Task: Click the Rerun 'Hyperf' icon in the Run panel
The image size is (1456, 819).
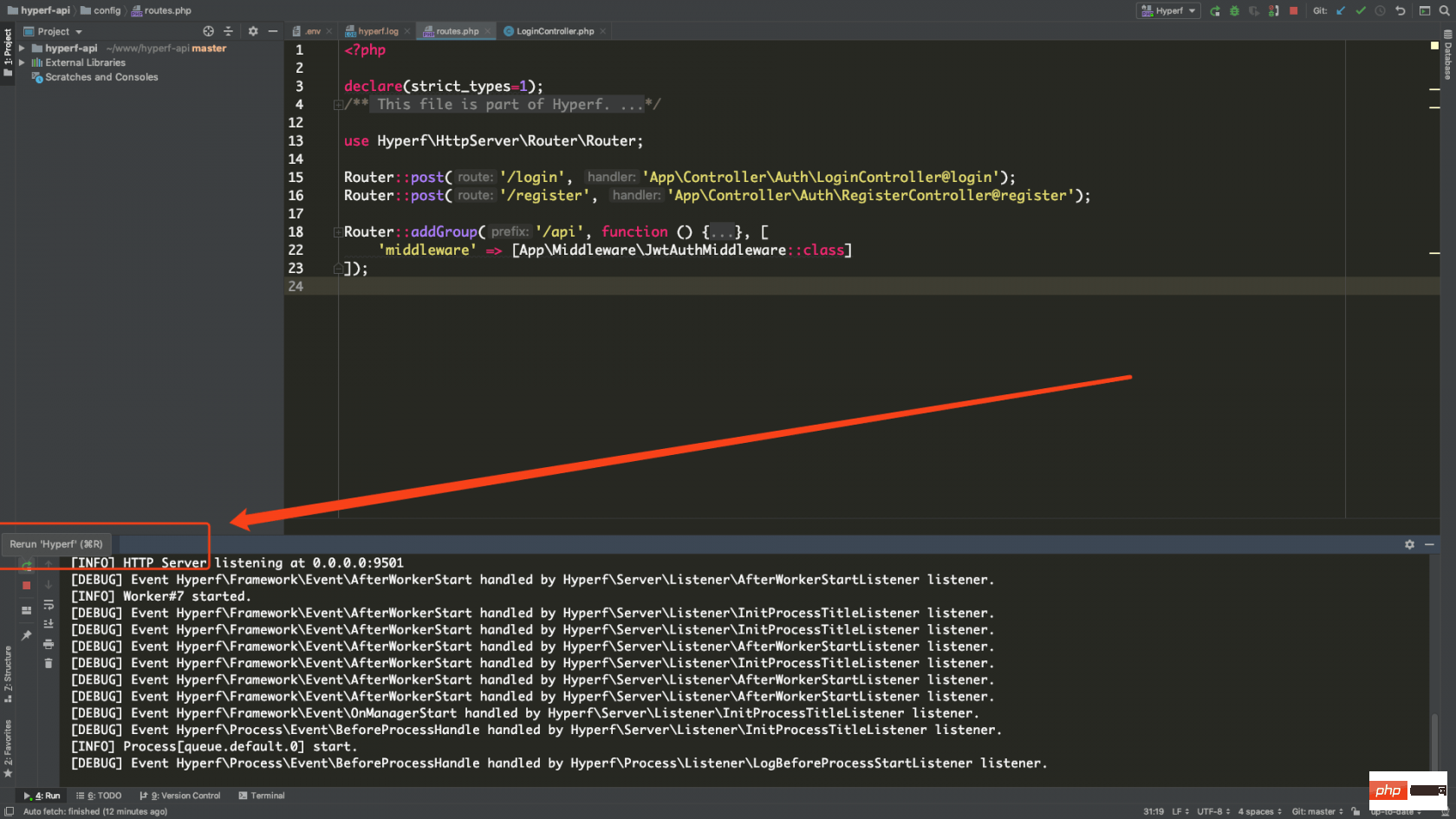Action: [x=27, y=564]
